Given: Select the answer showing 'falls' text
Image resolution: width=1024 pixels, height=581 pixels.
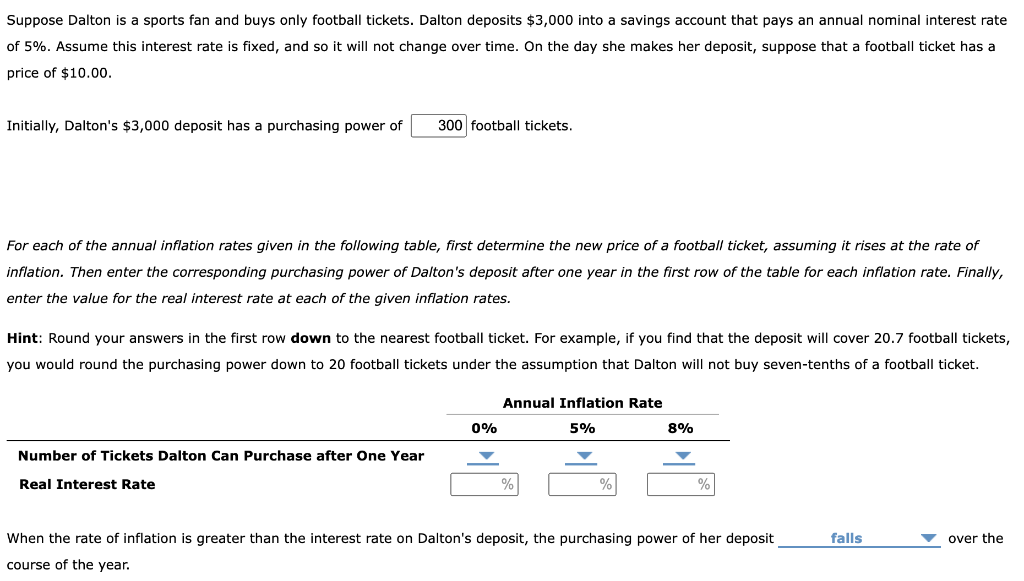Looking at the screenshot, I should click(x=848, y=538).
